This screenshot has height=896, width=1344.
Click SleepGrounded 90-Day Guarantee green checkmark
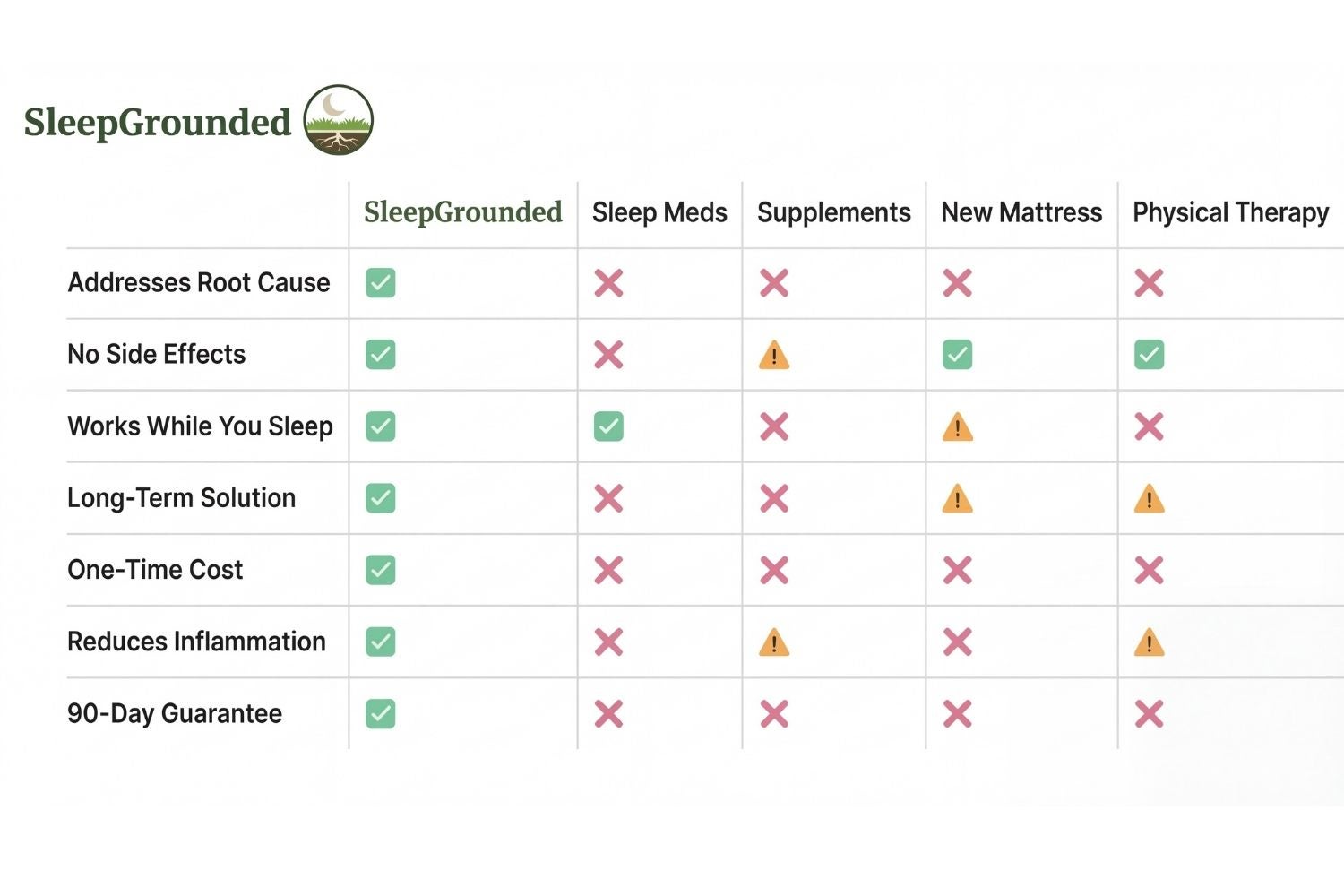point(381,714)
